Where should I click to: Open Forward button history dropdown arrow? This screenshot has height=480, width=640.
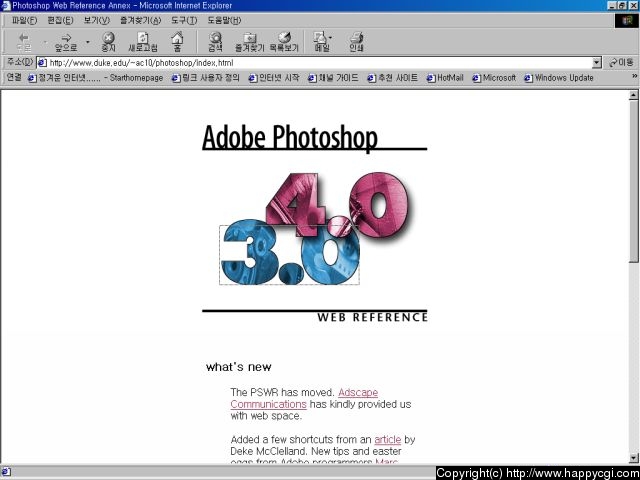pos(87,42)
